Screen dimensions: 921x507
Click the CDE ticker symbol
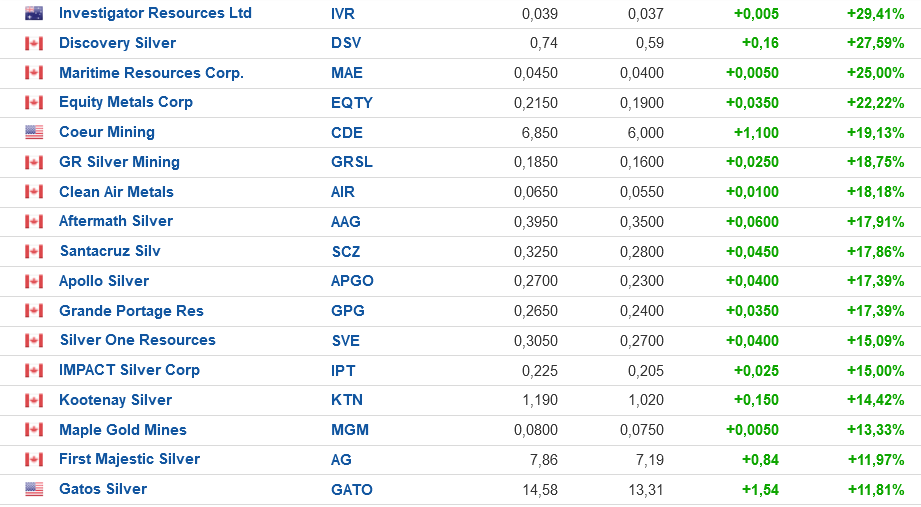(347, 133)
